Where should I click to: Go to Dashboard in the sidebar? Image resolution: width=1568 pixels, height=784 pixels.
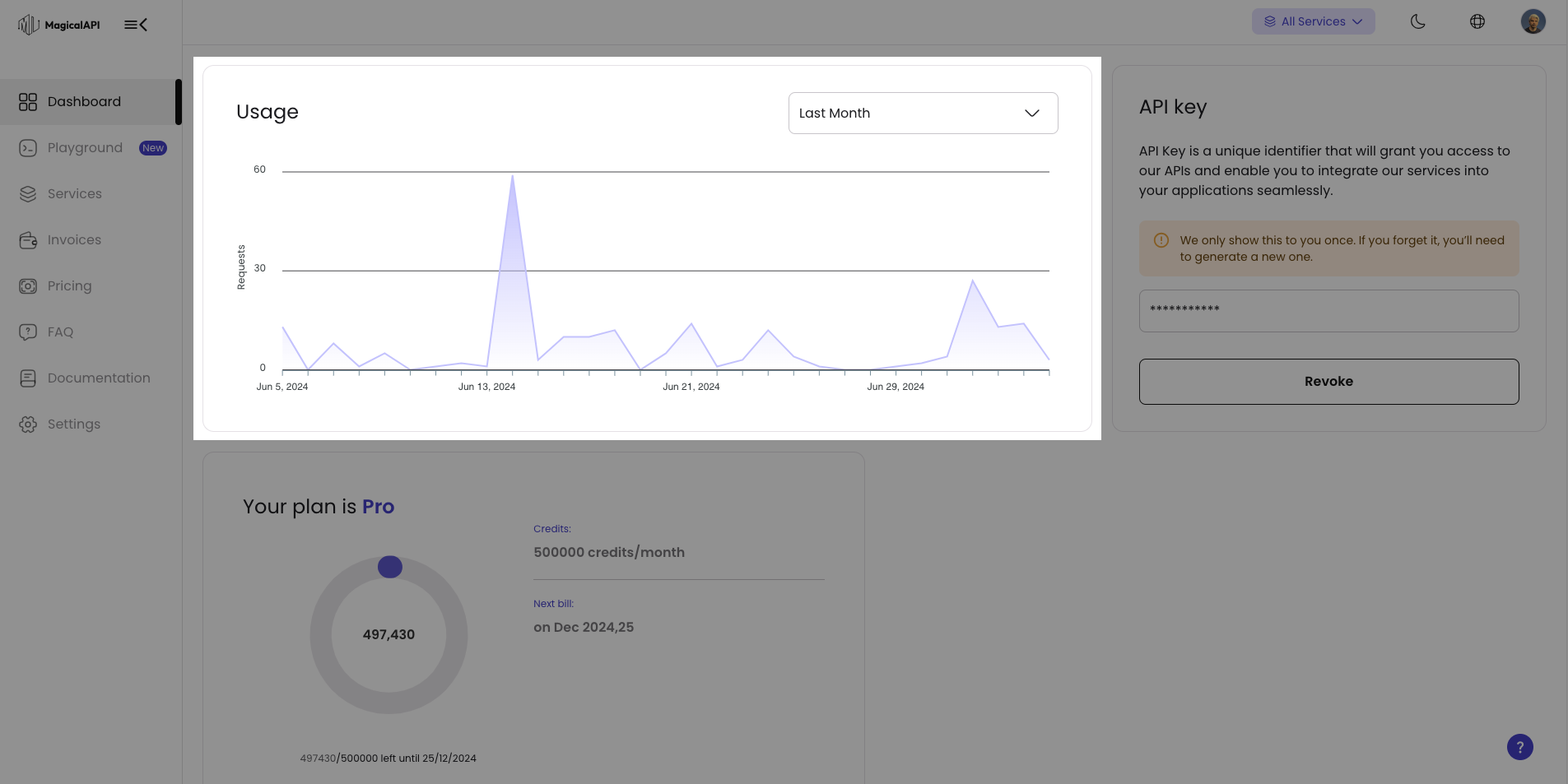(91, 102)
